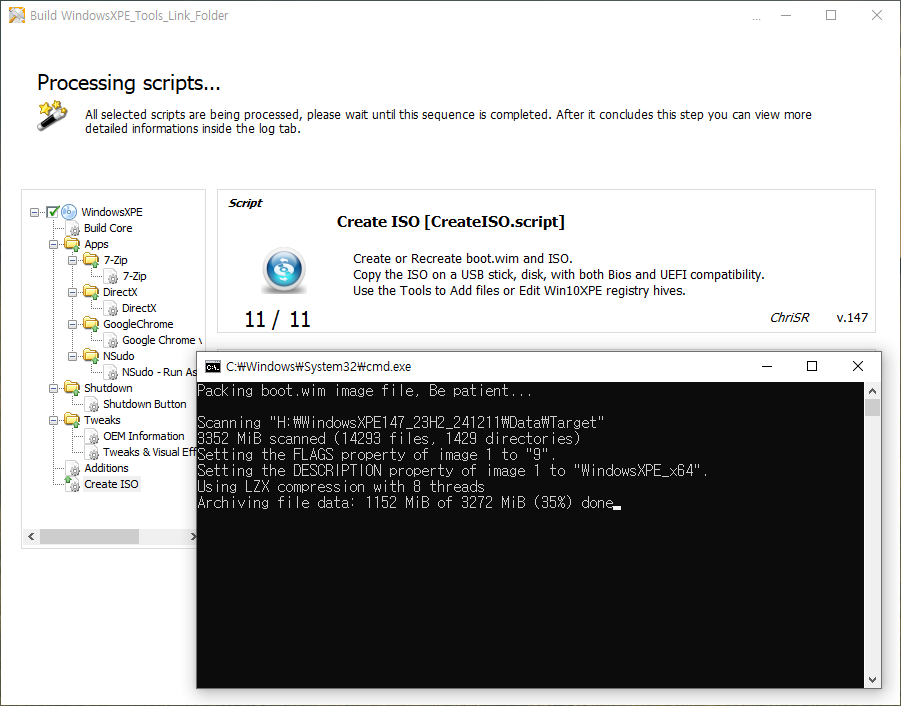
Task: Select the Tweaks & Visual Effects item
Action: (149, 453)
